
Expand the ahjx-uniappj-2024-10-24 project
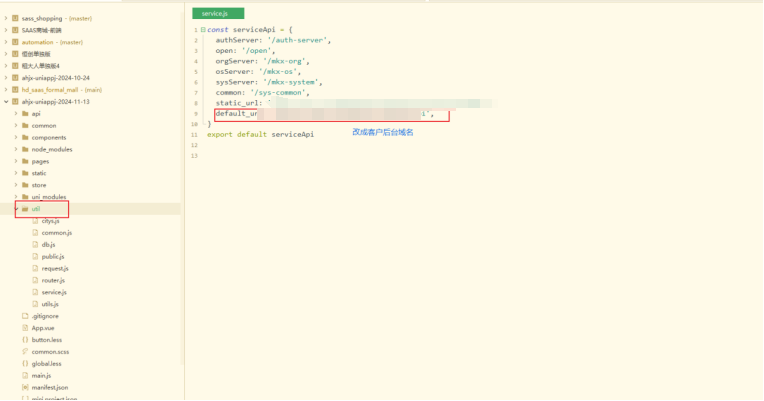tap(6, 78)
